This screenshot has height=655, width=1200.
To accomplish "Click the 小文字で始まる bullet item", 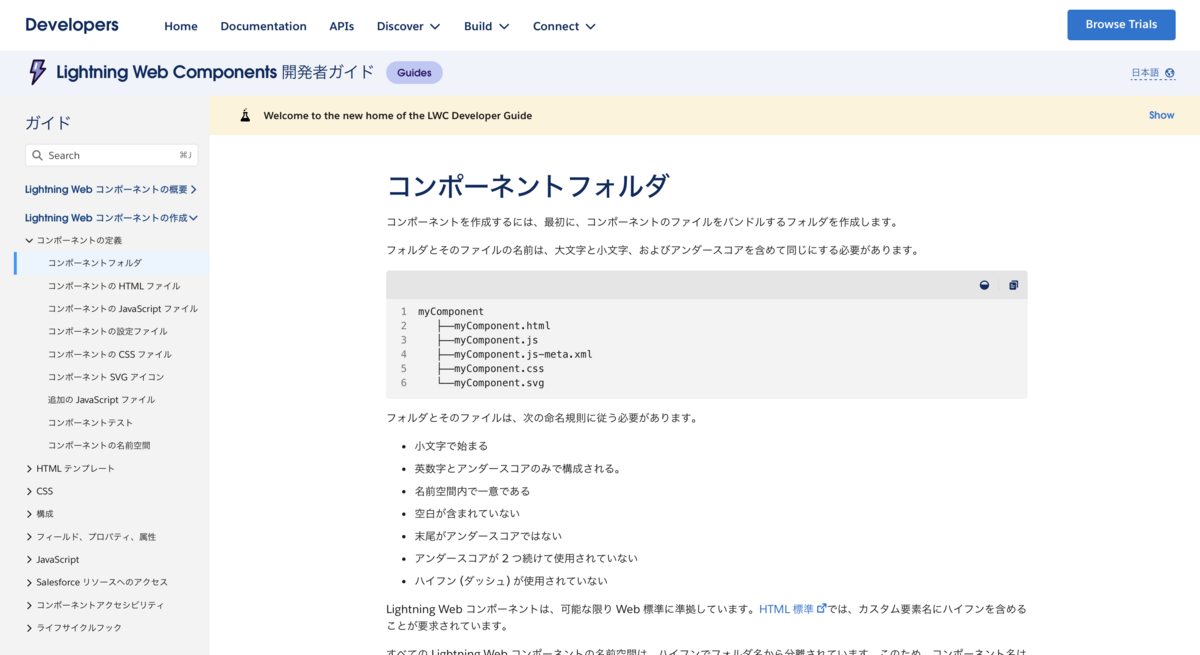I will coord(451,446).
